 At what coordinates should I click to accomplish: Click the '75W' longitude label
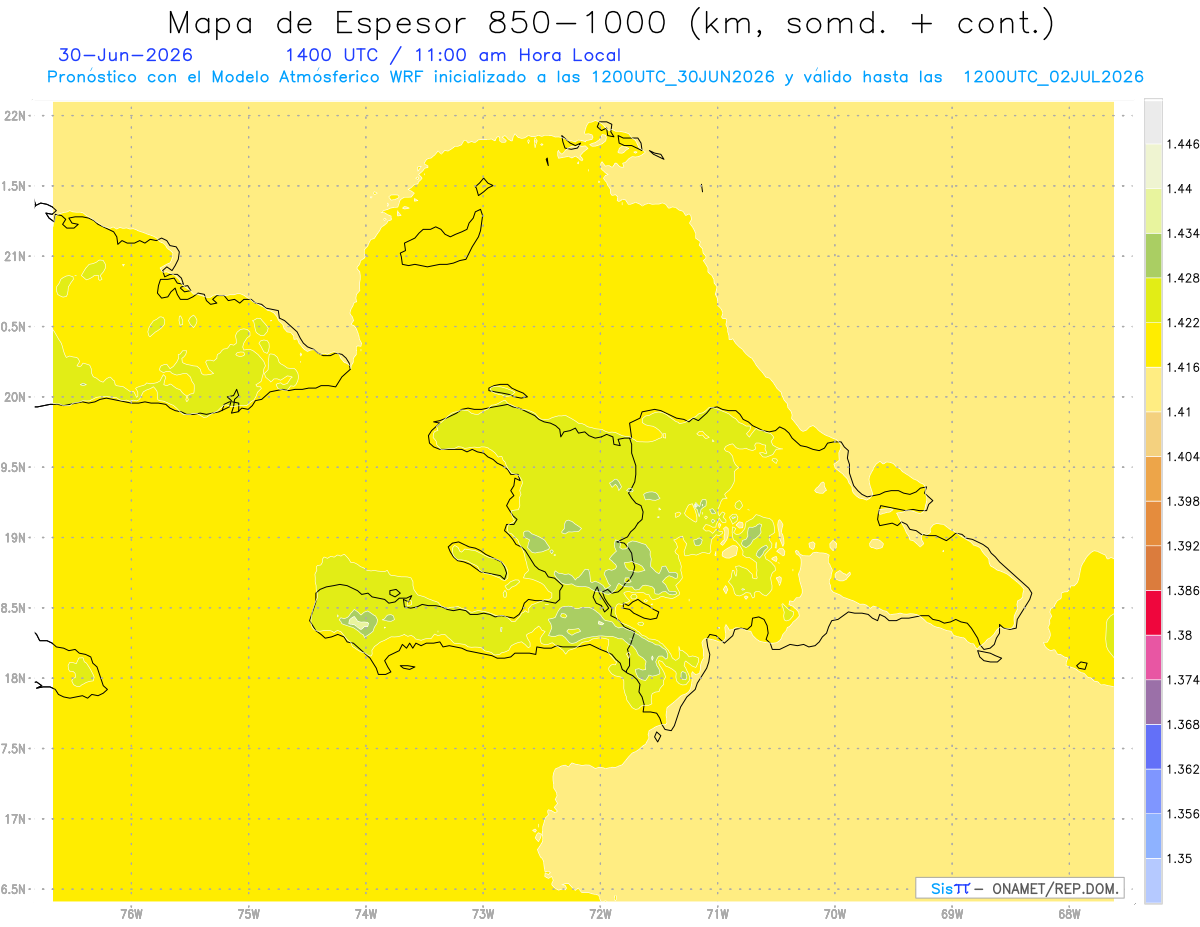248,914
